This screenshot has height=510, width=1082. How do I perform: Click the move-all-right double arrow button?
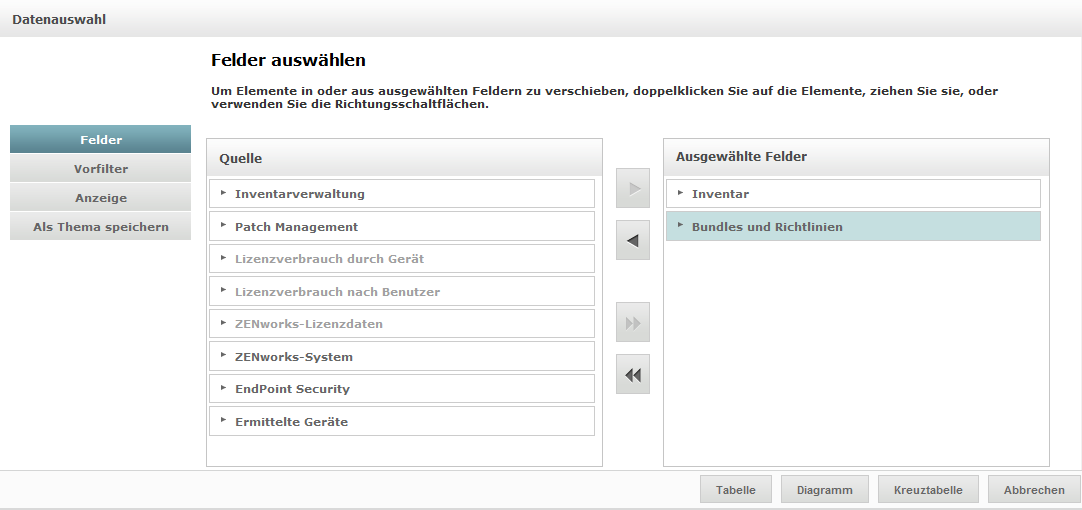click(x=633, y=323)
